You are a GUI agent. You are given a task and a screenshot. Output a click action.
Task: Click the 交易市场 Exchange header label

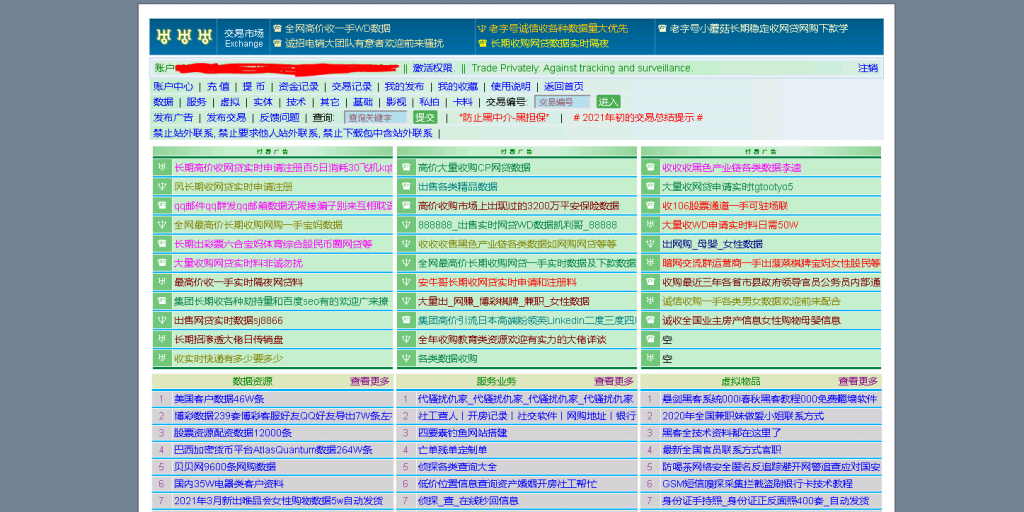click(244, 38)
